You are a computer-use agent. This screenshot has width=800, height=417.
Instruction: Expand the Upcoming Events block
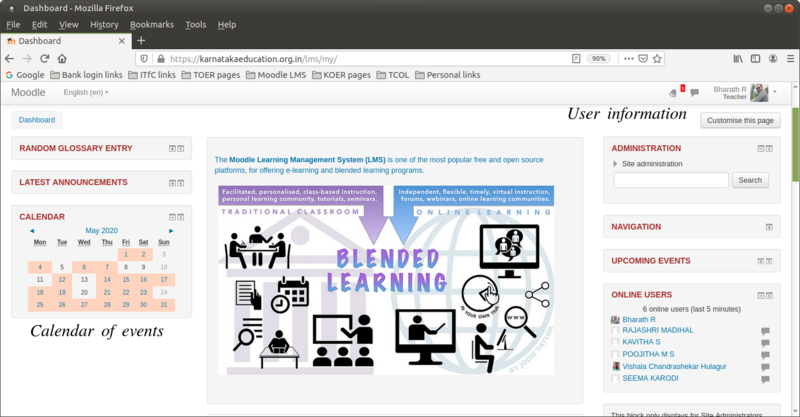pos(761,261)
